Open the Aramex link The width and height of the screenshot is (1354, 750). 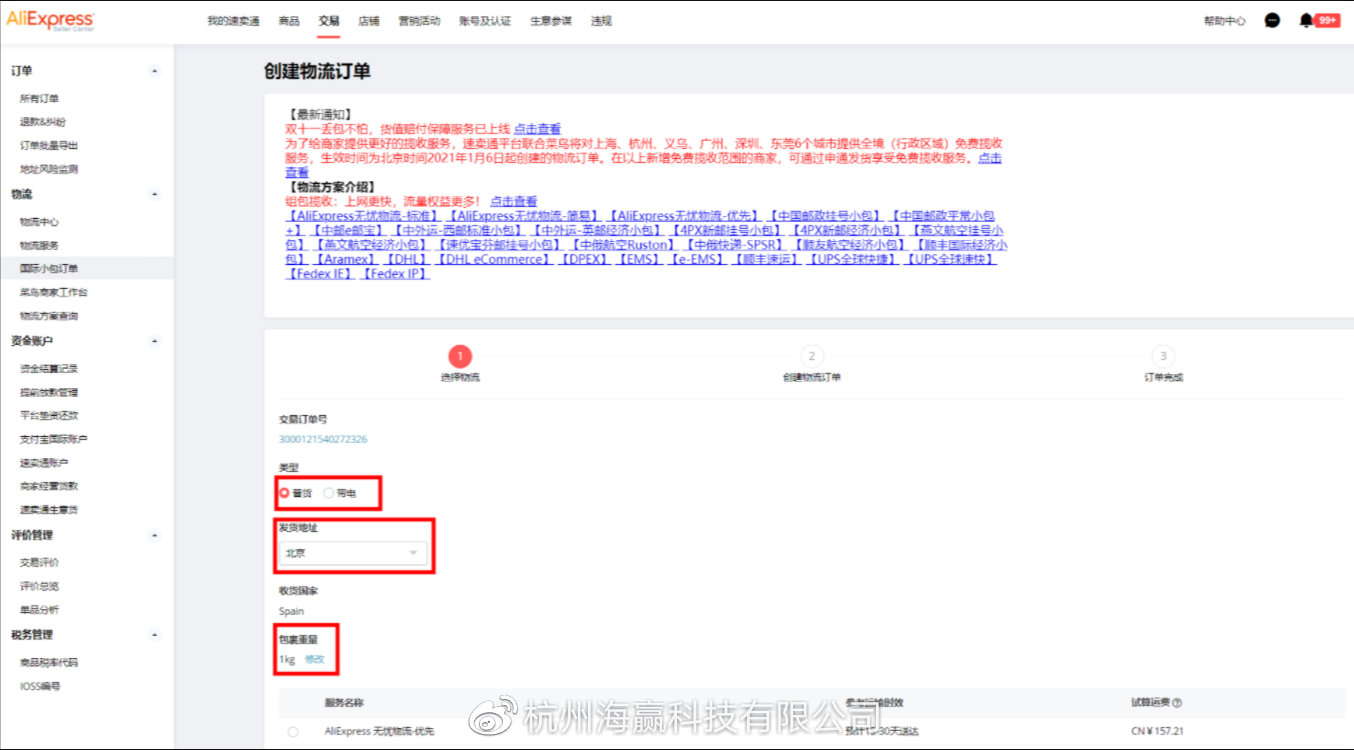point(346,259)
